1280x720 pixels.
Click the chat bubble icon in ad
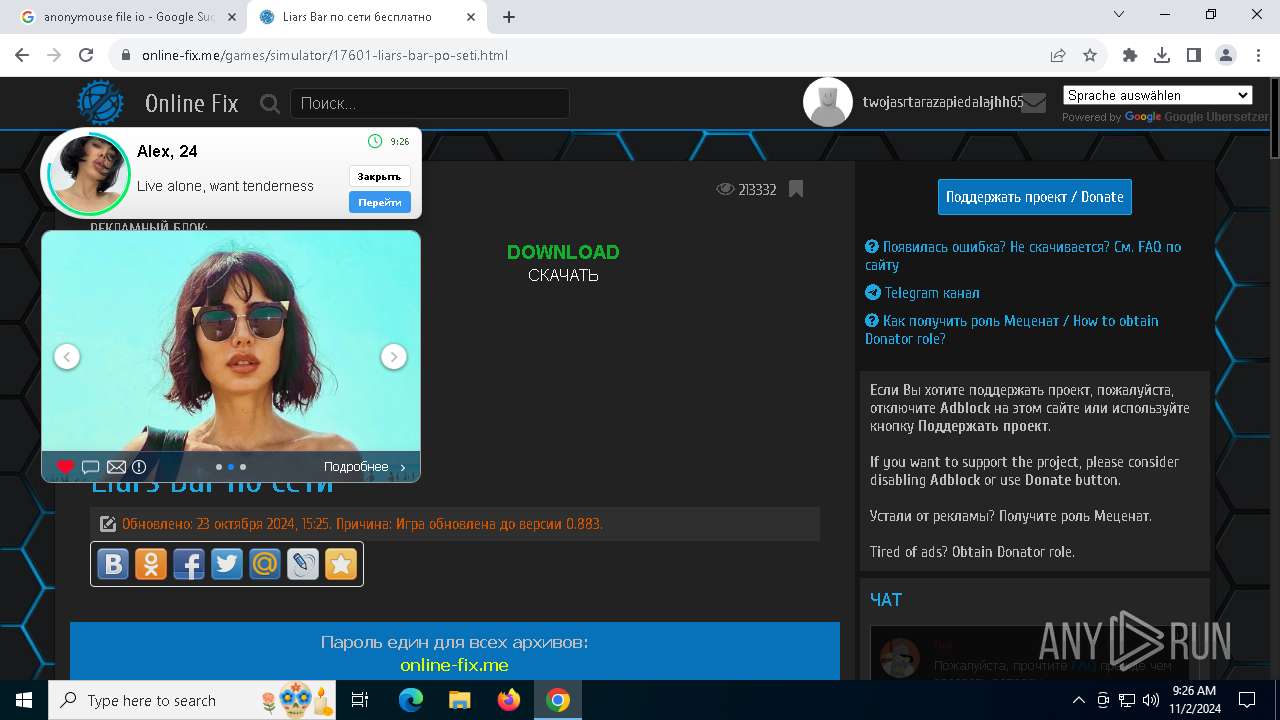point(90,467)
